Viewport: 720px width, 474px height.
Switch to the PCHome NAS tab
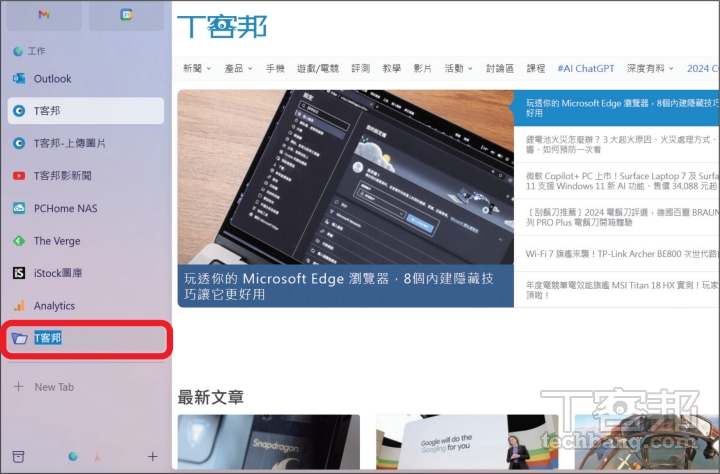(86, 208)
